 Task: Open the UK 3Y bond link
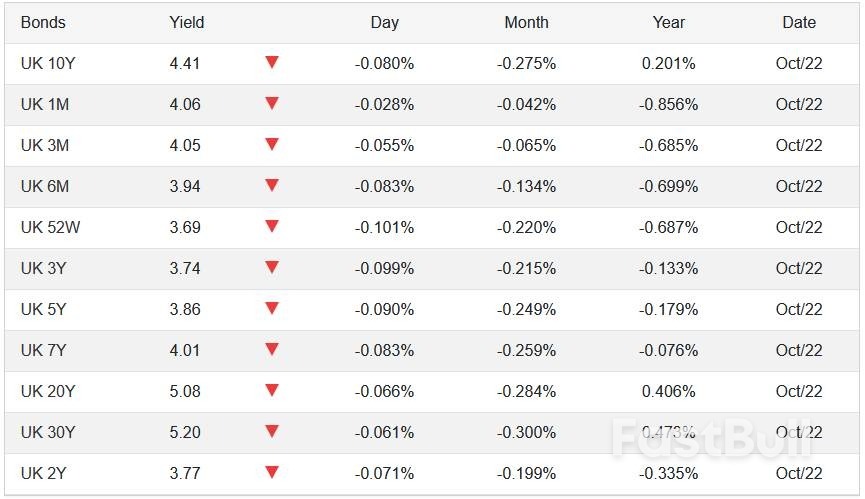point(44,268)
